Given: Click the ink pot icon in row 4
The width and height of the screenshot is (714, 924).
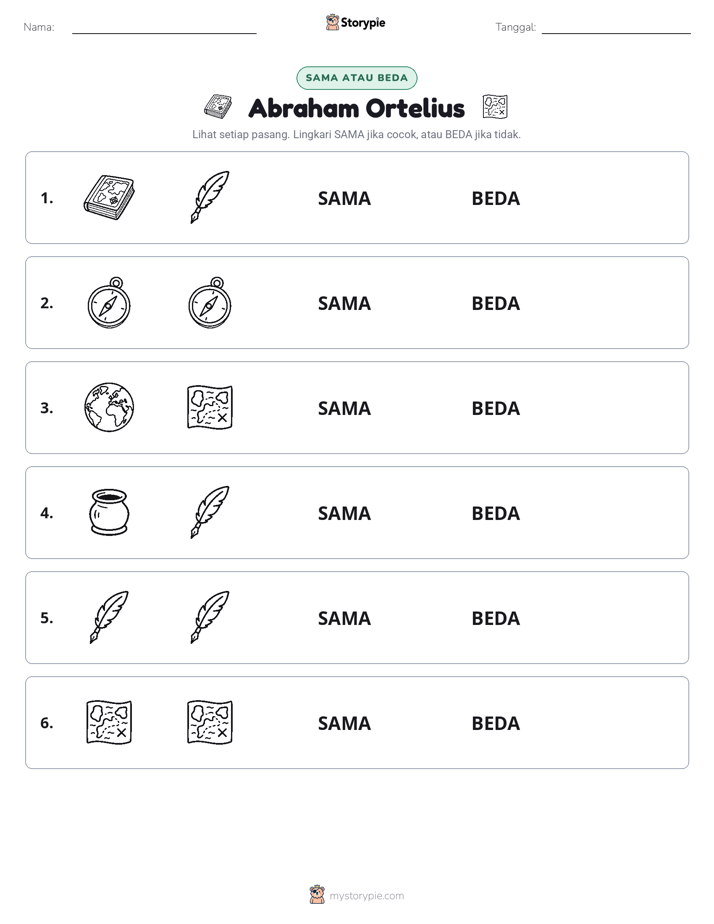Looking at the screenshot, I should [109, 512].
